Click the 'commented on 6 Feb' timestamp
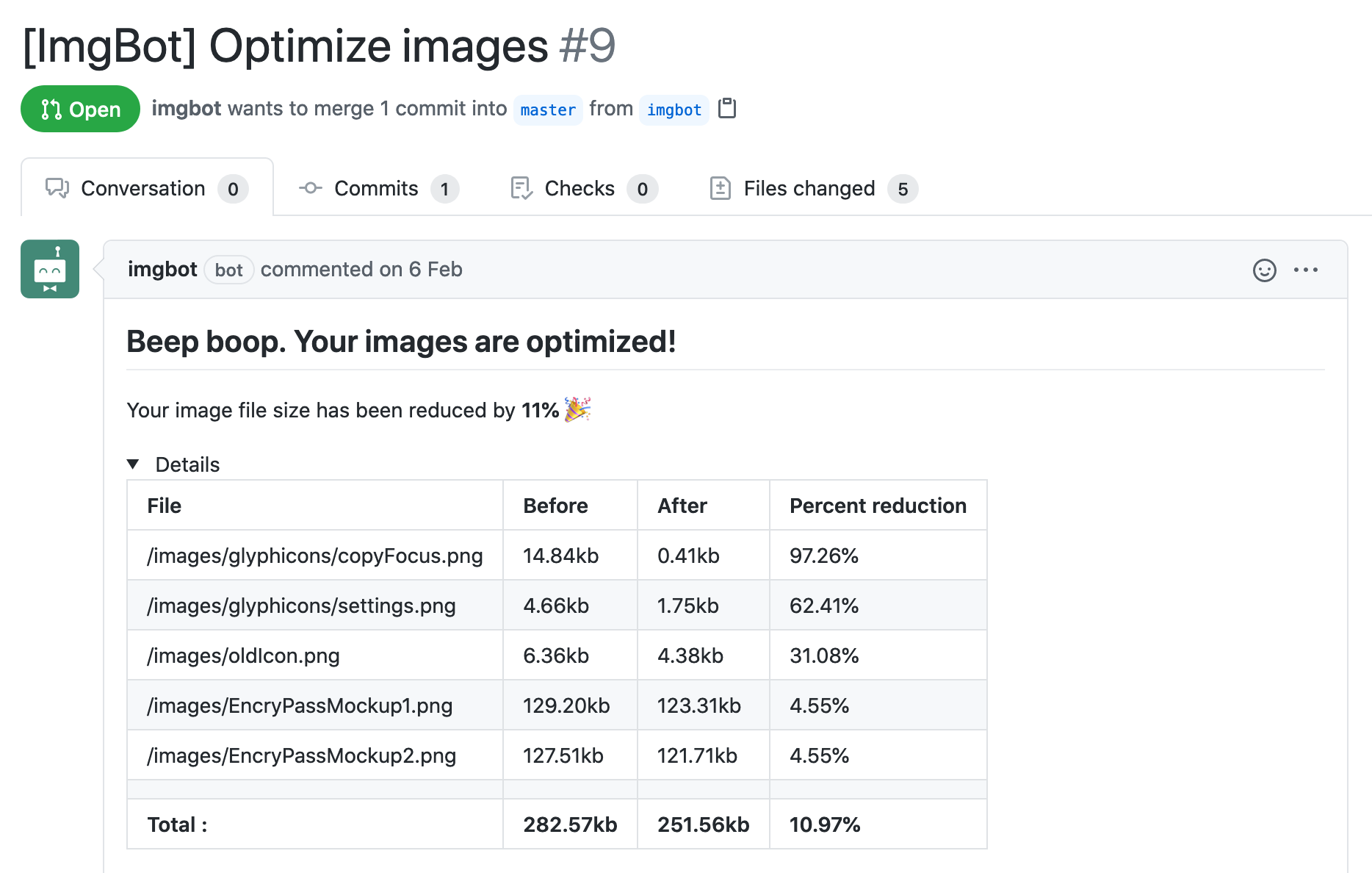 pyautogui.click(x=361, y=270)
